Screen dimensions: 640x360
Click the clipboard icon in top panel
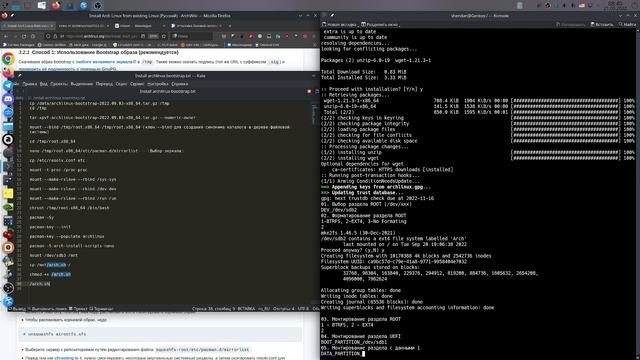(x=520, y=5)
